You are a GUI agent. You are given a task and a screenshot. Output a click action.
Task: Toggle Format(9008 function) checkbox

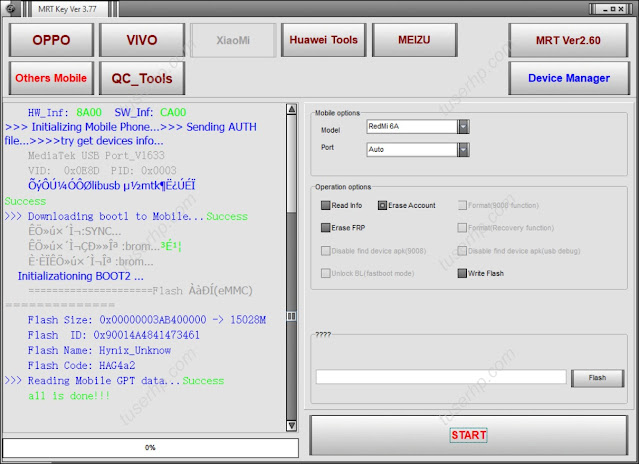[462, 205]
